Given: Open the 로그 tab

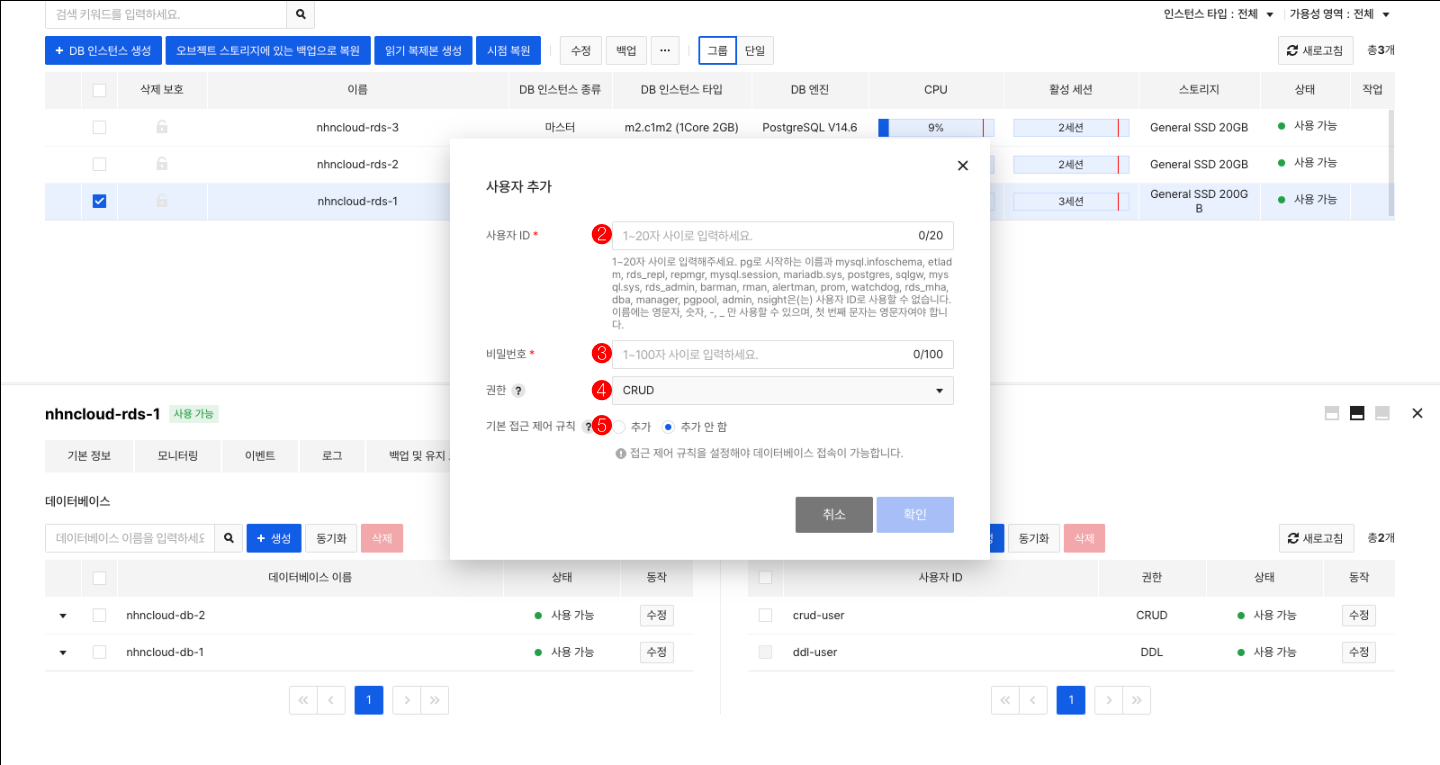Looking at the screenshot, I should (x=332, y=456).
